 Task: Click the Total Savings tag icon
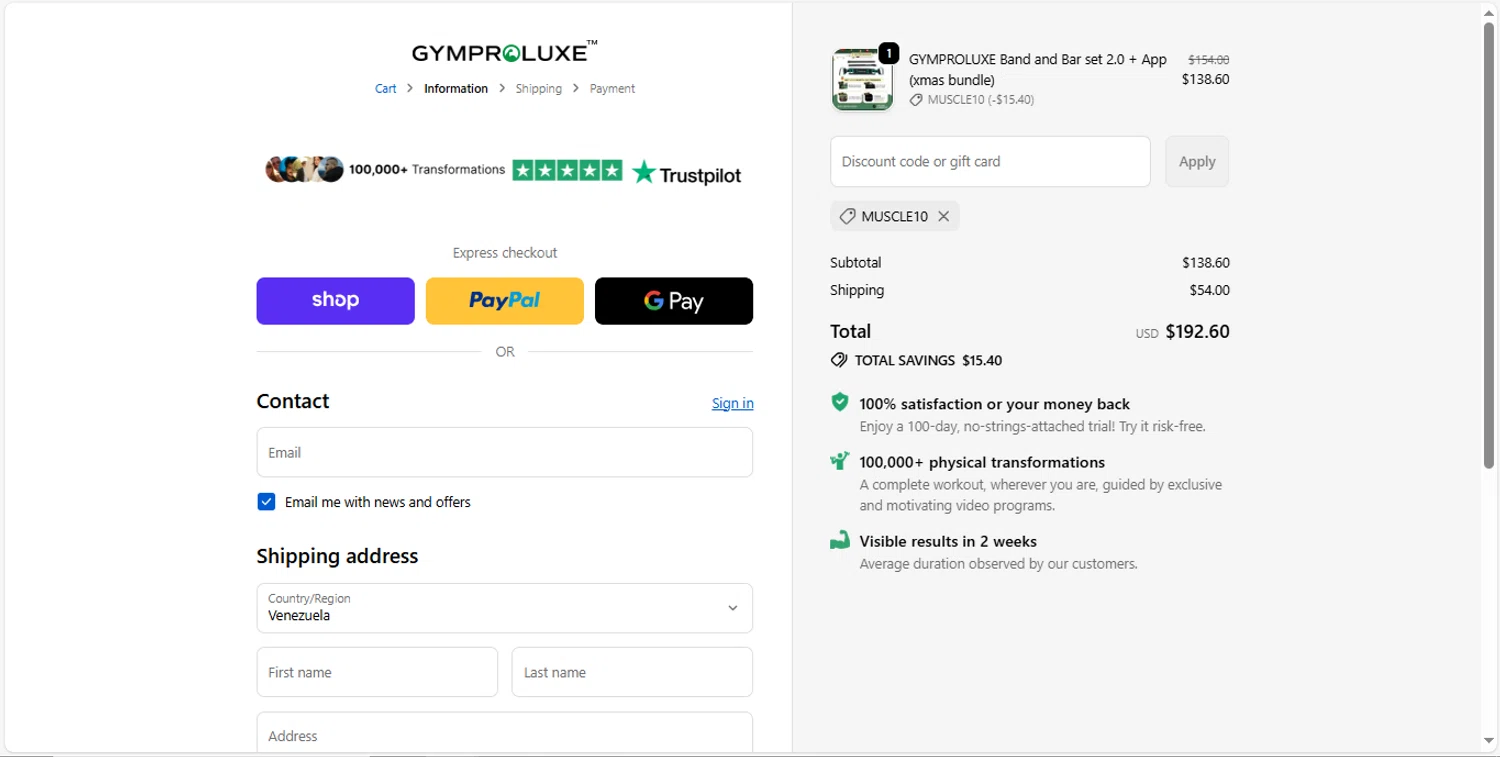pyautogui.click(x=839, y=360)
